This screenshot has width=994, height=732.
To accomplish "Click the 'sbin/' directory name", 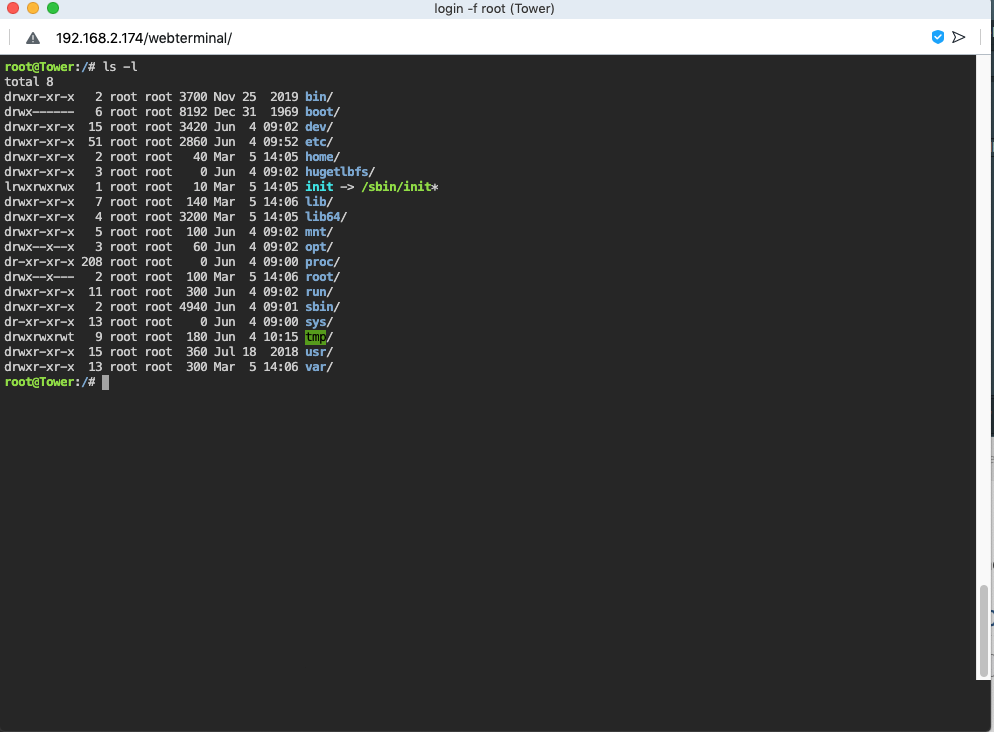I will pos(322,307).
